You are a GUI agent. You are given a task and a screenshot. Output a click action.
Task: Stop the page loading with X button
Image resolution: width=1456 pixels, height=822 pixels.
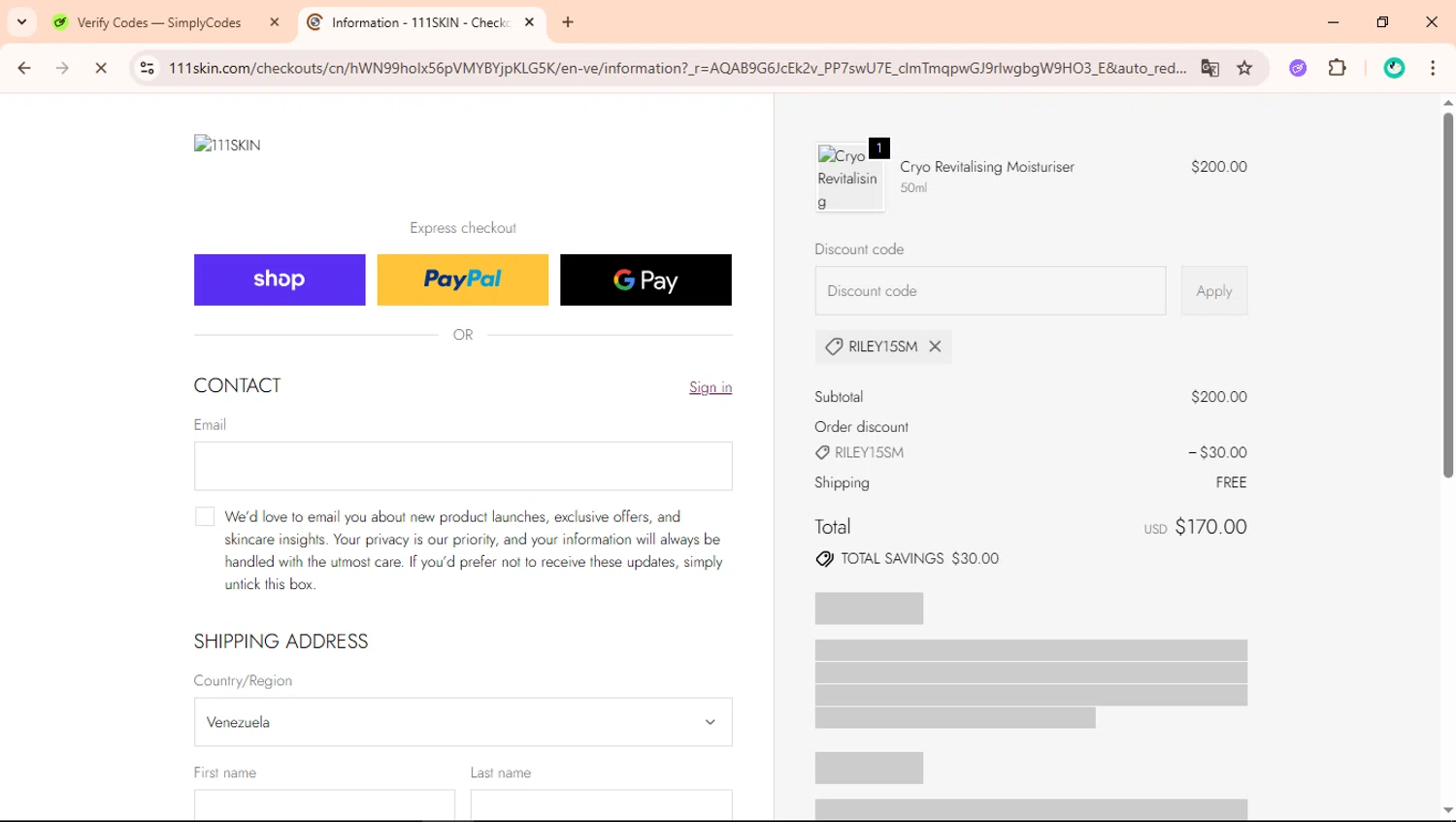[101, 68]
